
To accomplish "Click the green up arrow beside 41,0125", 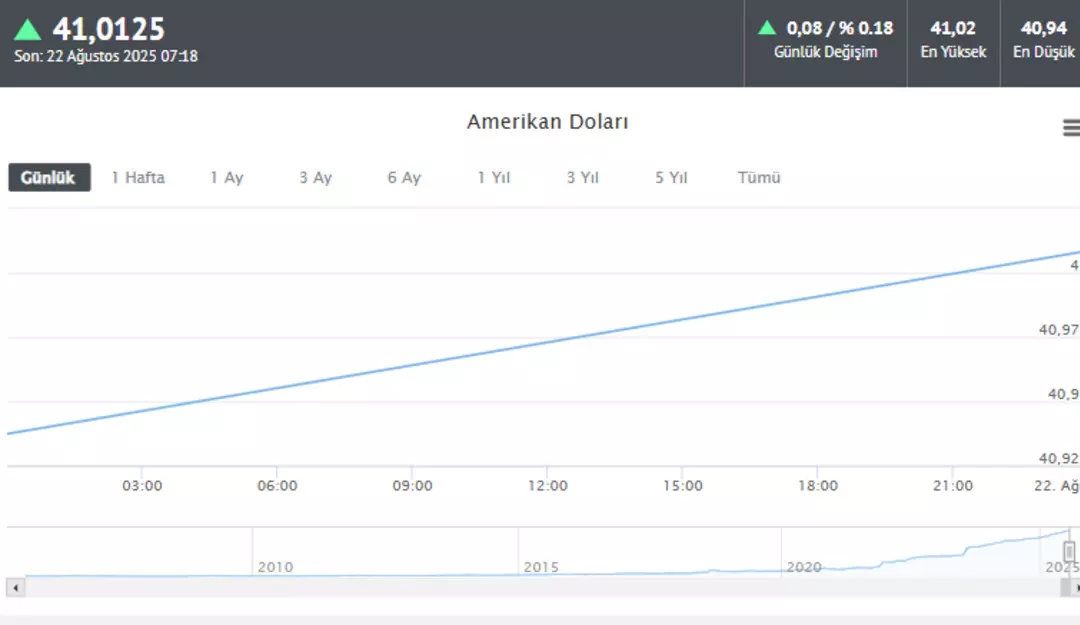I will (28, 30).
